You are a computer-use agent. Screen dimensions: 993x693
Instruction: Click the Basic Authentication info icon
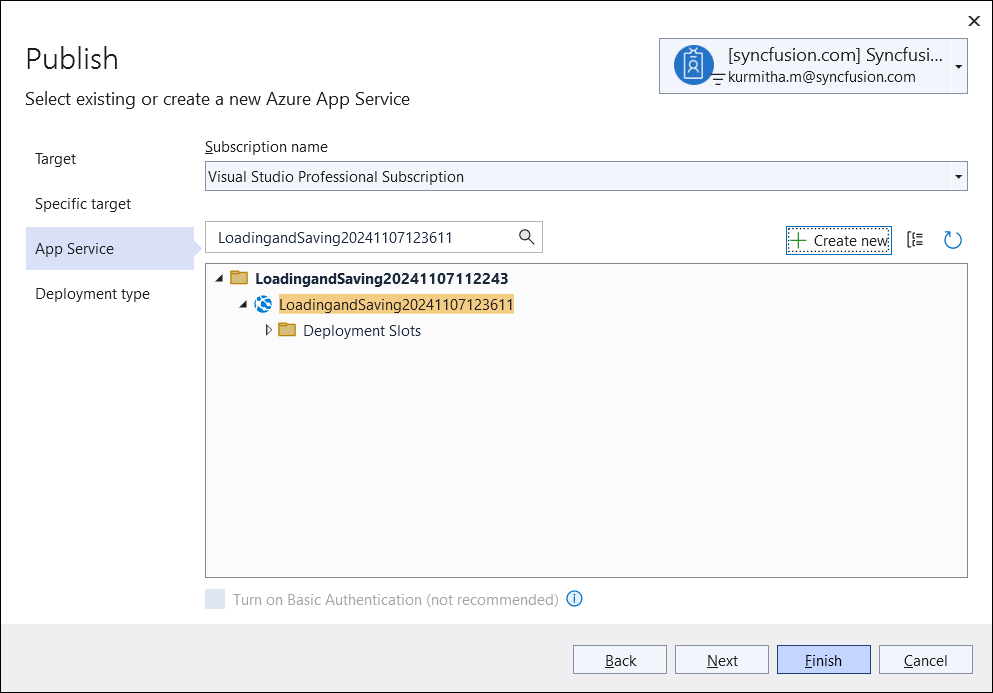click(574, 599)
